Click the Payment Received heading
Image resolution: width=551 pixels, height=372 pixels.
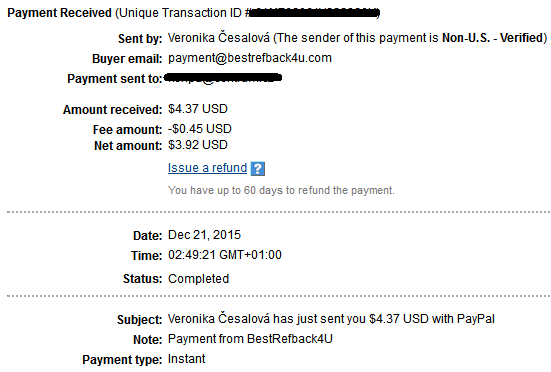click(x=59, y=13)
